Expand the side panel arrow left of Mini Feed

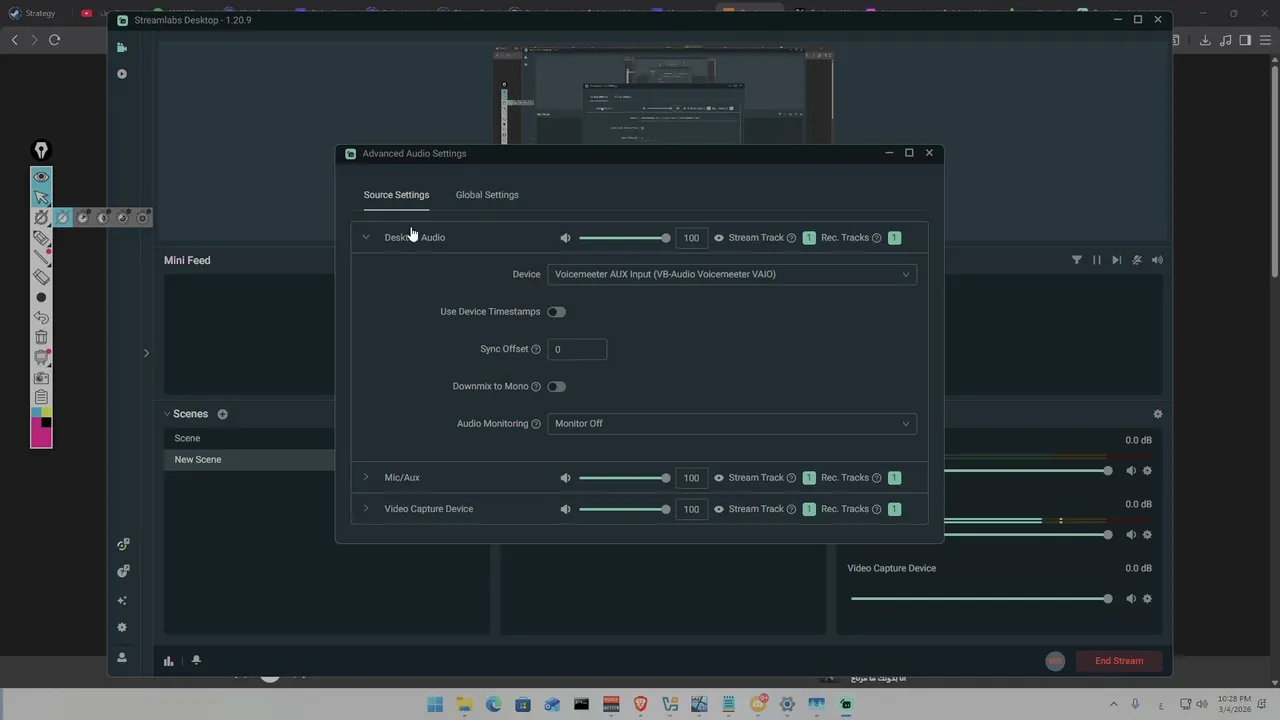tap(146, 353)
